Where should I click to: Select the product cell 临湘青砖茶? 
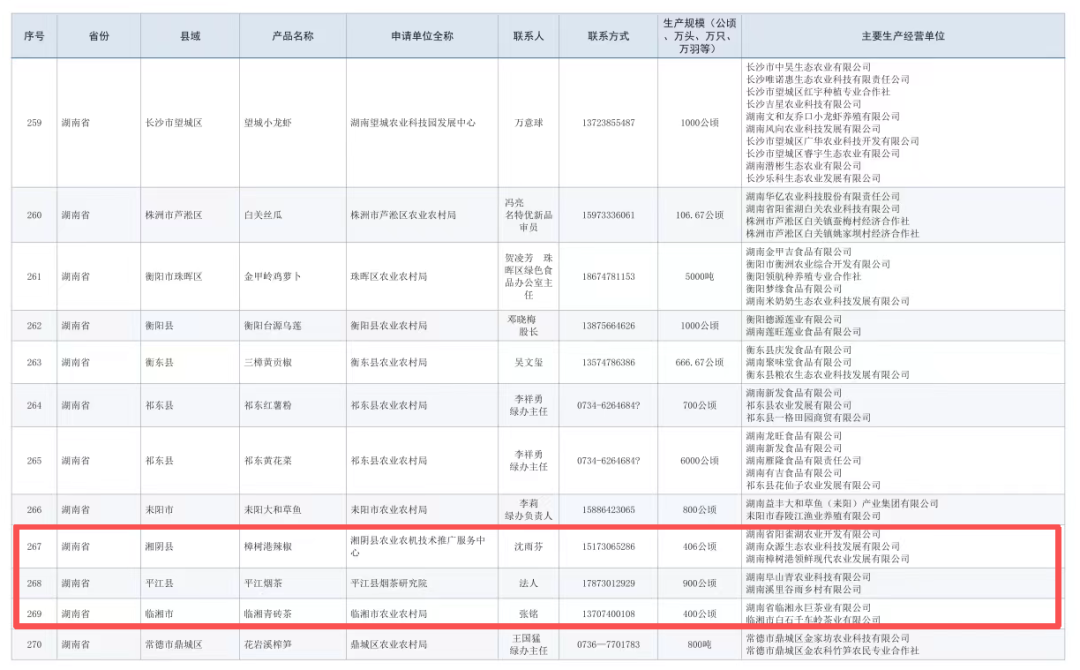[268, 613]
